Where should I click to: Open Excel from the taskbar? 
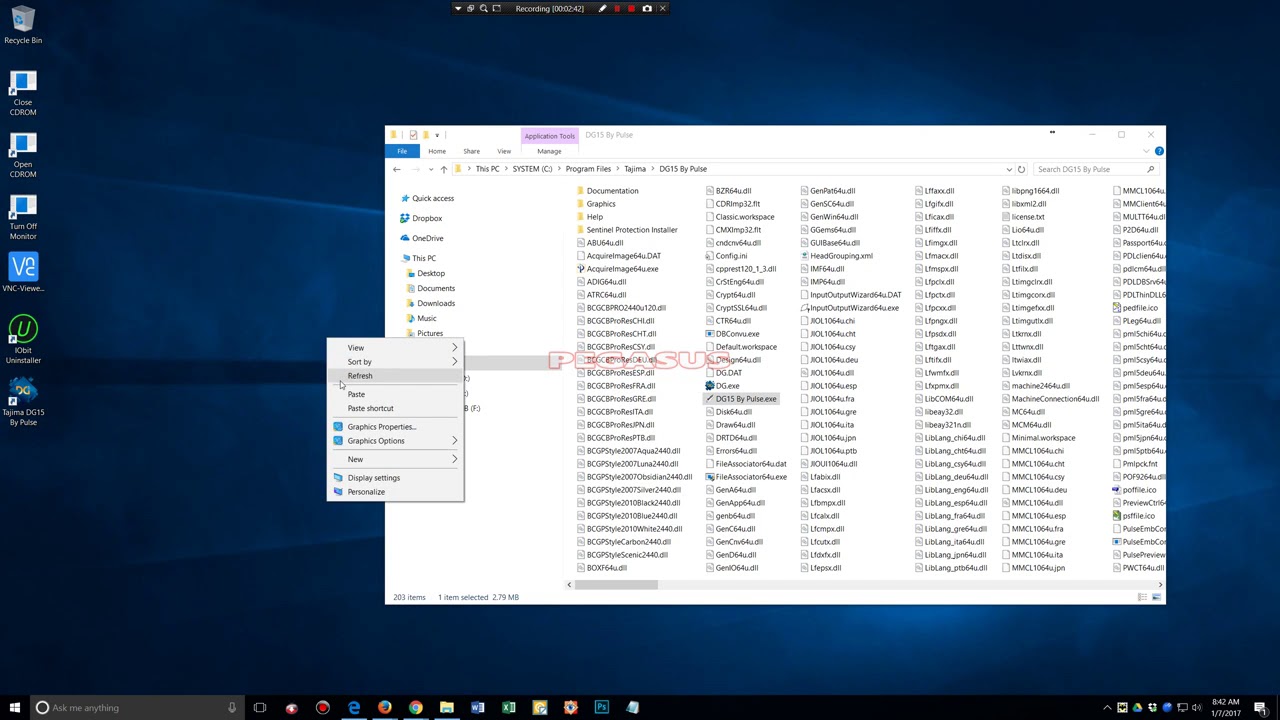pyautogui.click(x=509, y=708)
